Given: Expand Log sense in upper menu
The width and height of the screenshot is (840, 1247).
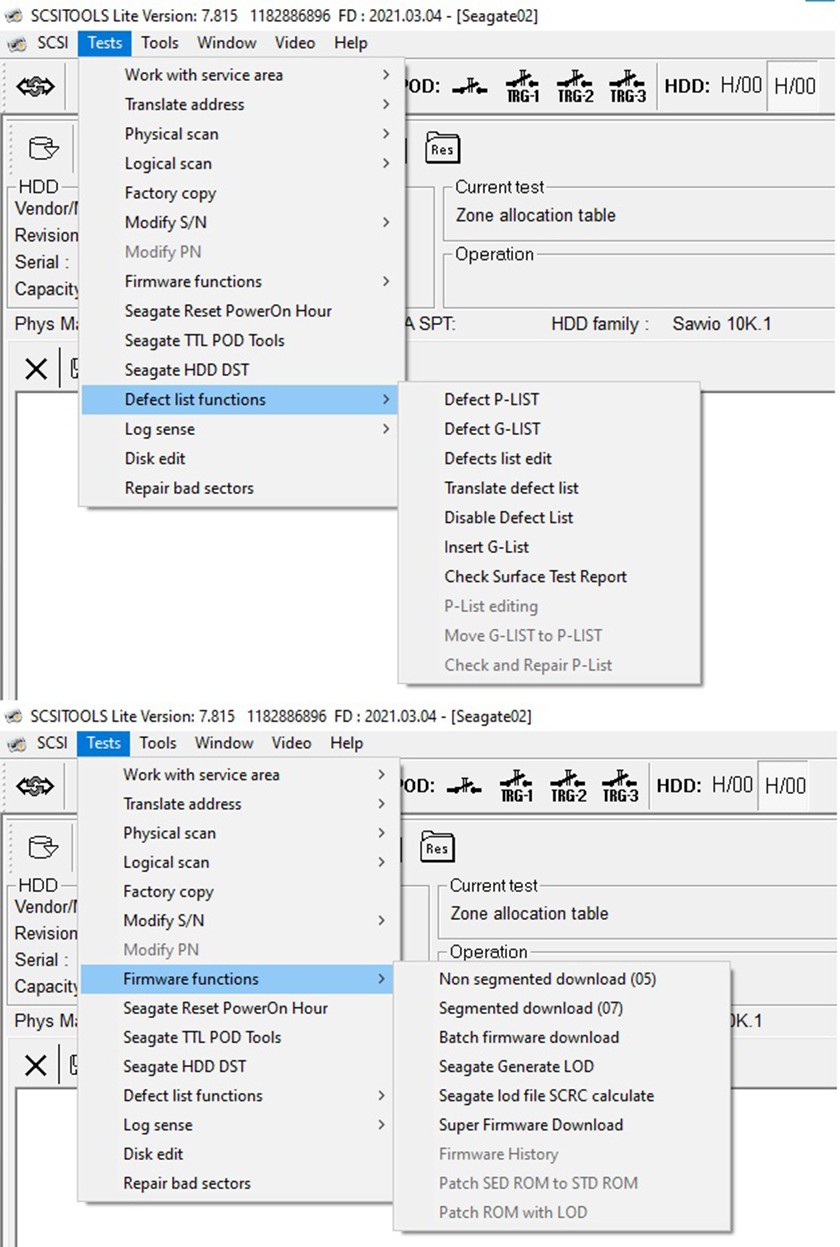Looking at the screenshot, I should [x=241, y=429].
